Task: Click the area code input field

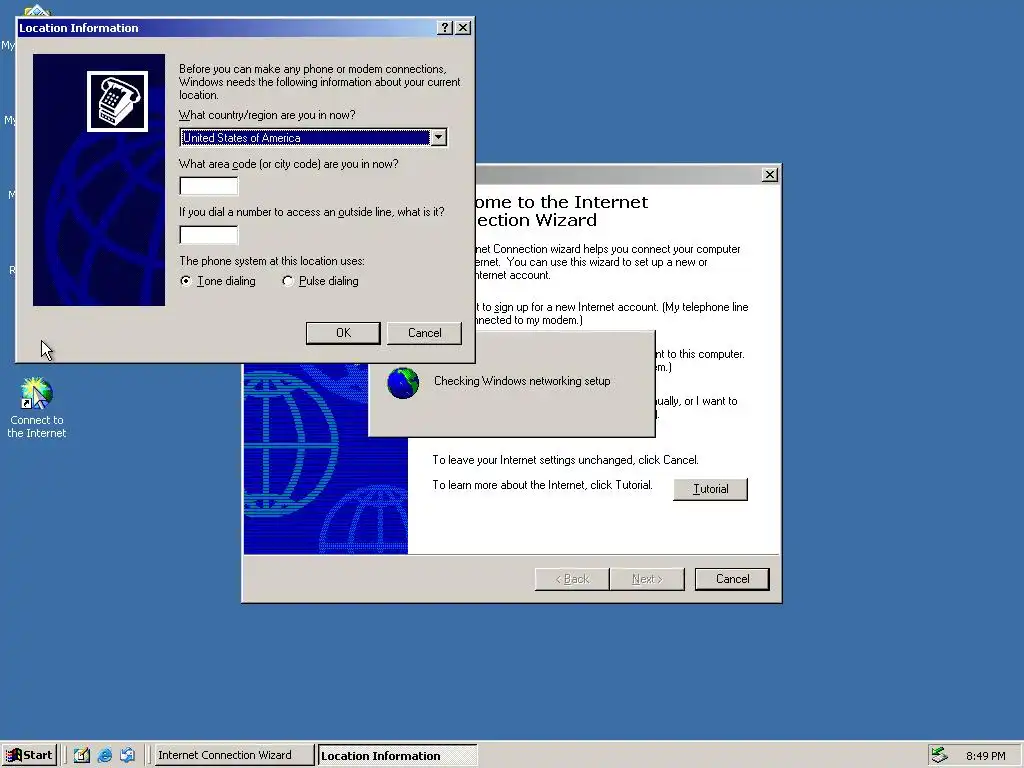Action: pyautogui.click(x=209, y=186)
